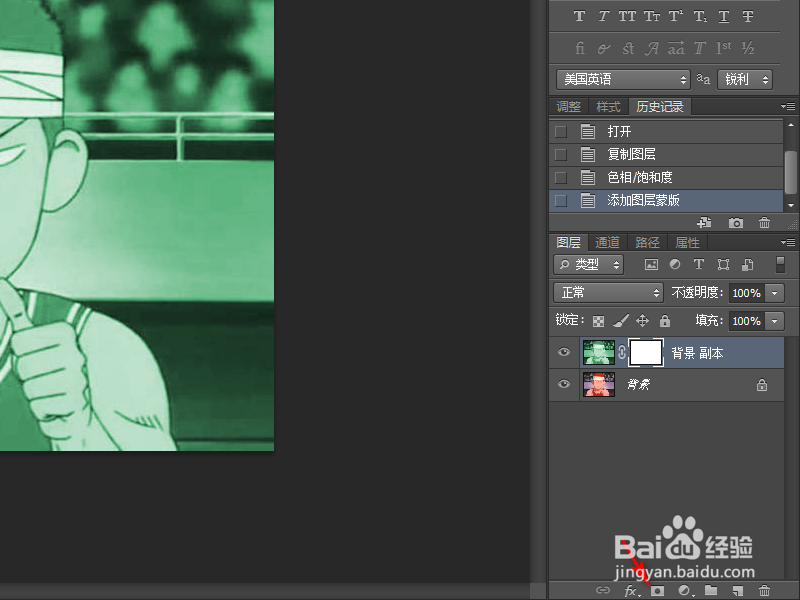Filter for adjustment layers
This screenshot has width=800, height=600.
pos(675,265)
